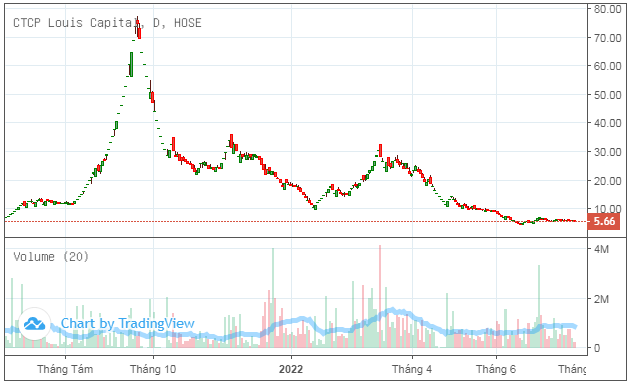Click the Tháng Tám time axis label
Viewport: 633px width, 384px height.
tap(65, 369)
